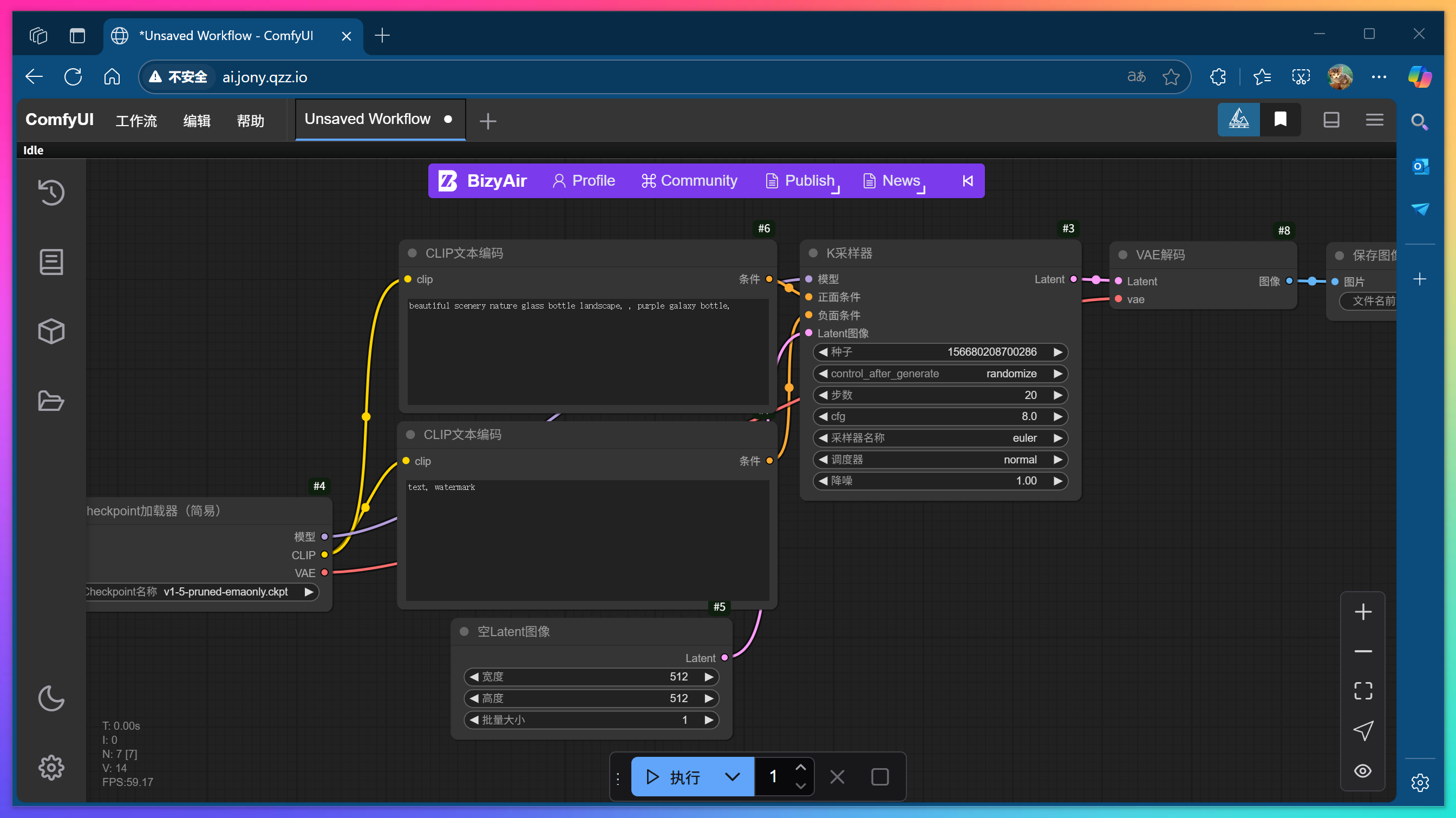Toggle bottom panel icon in top bar
1456x818 pixels.
coord(1331,120)
